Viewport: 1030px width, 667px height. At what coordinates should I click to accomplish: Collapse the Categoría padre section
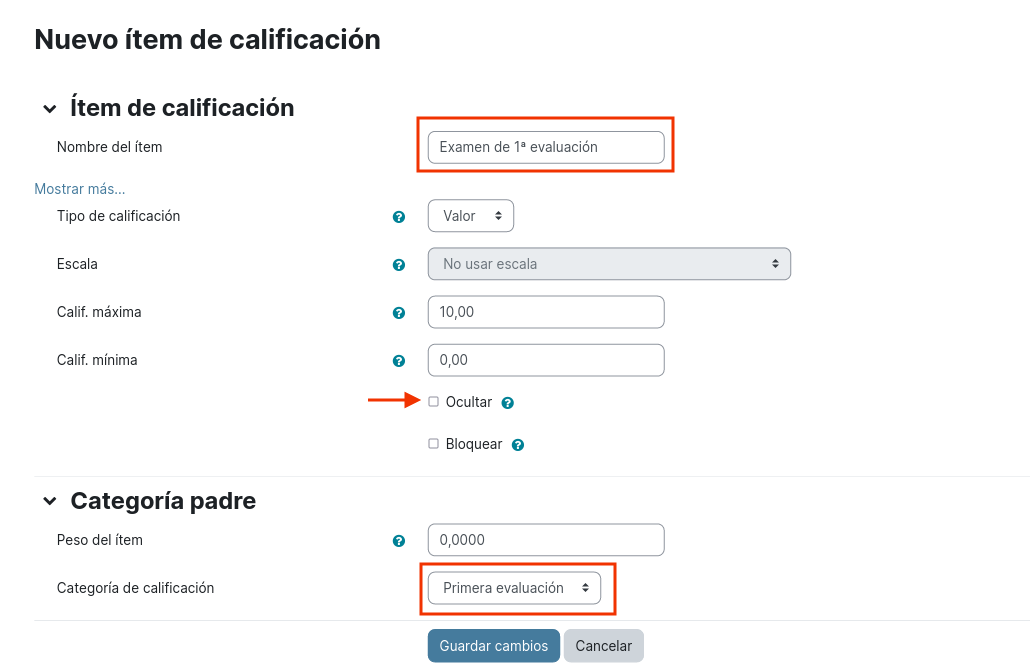point(50,501)
